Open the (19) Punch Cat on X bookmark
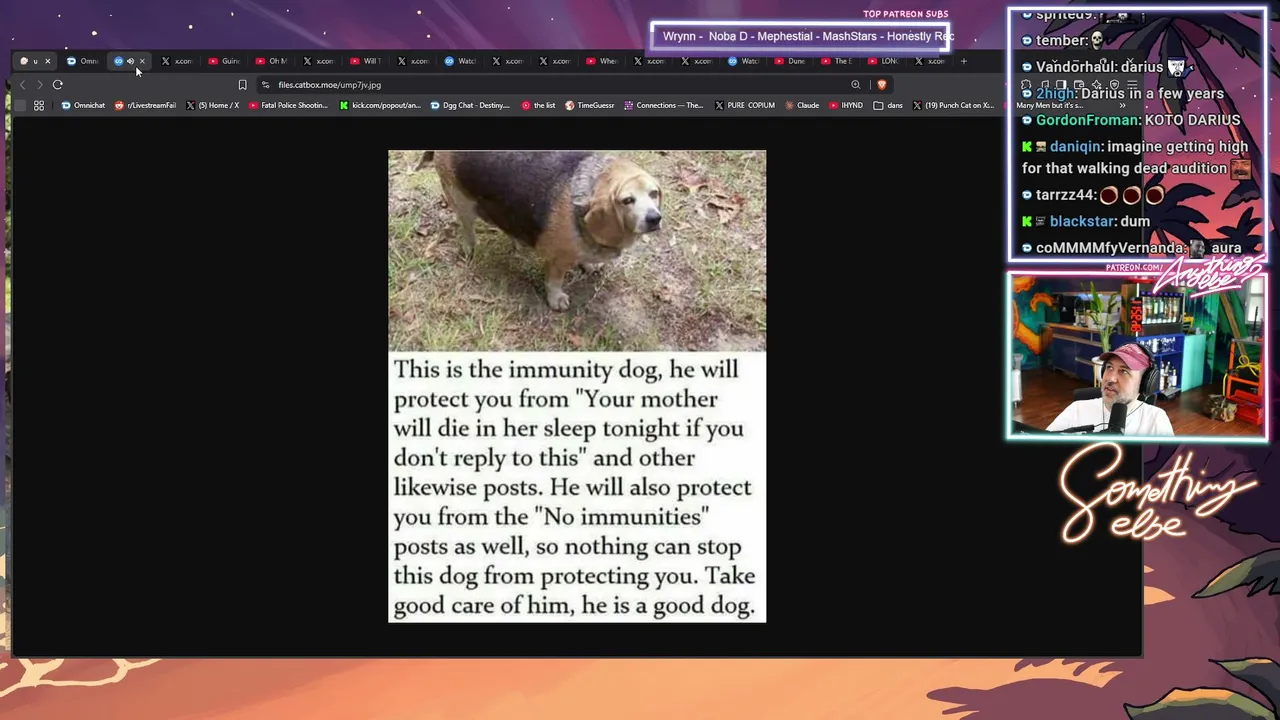The width and height of the screenshot is (1280, 720). (953, 105)
